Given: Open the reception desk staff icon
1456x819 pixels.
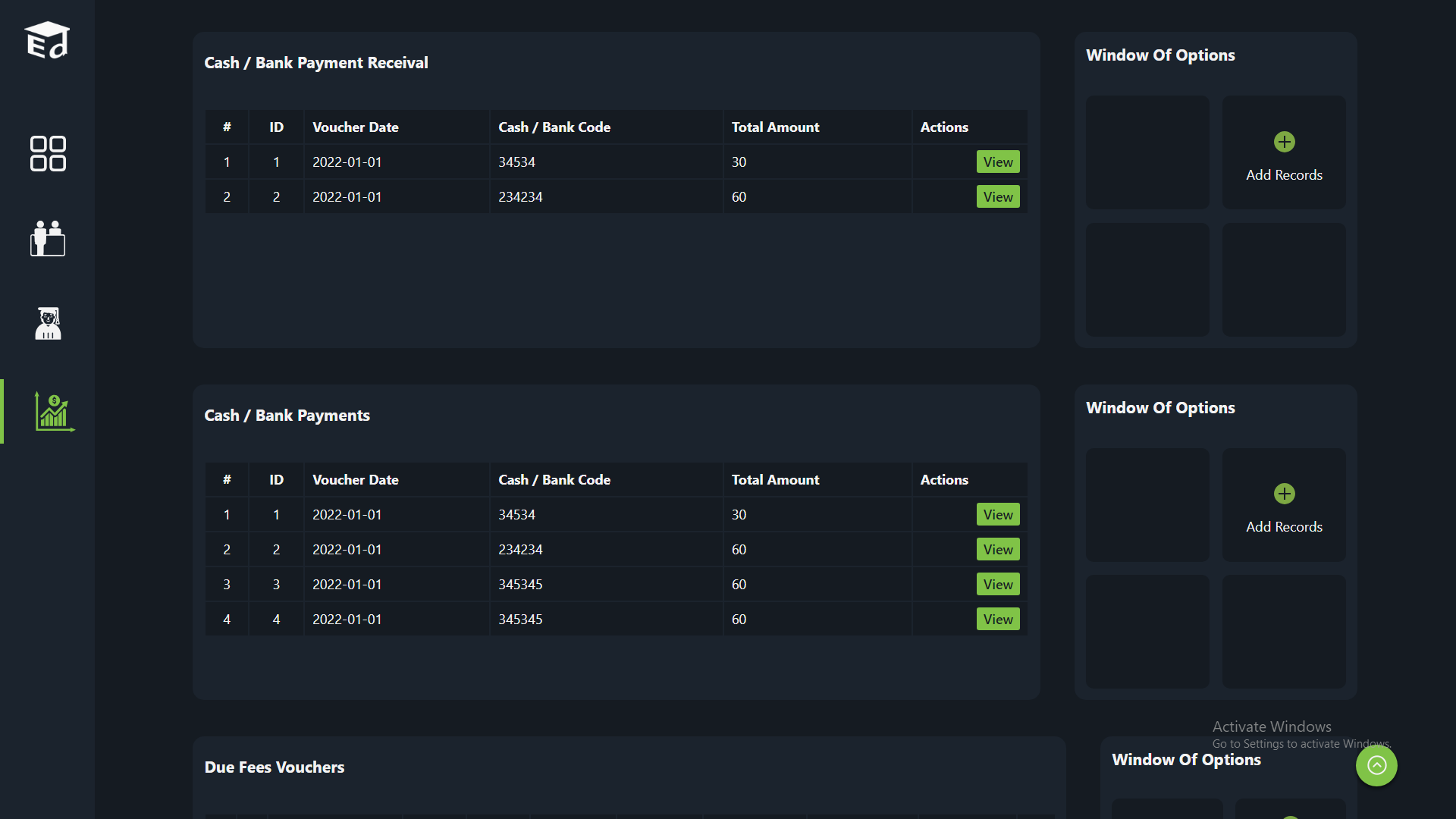Looking at the screenshot, I should (x=48, y=239).
